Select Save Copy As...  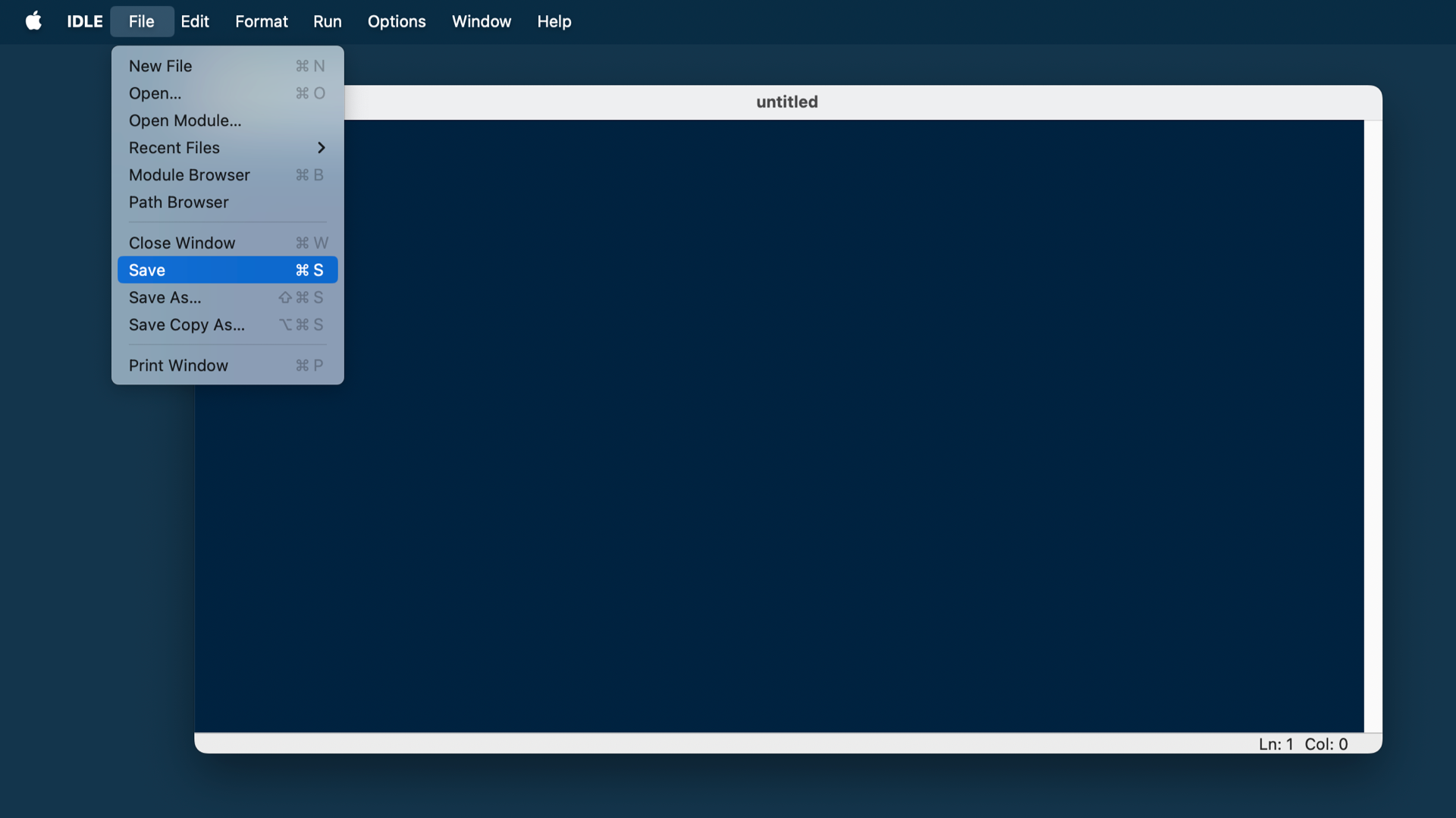187,324
